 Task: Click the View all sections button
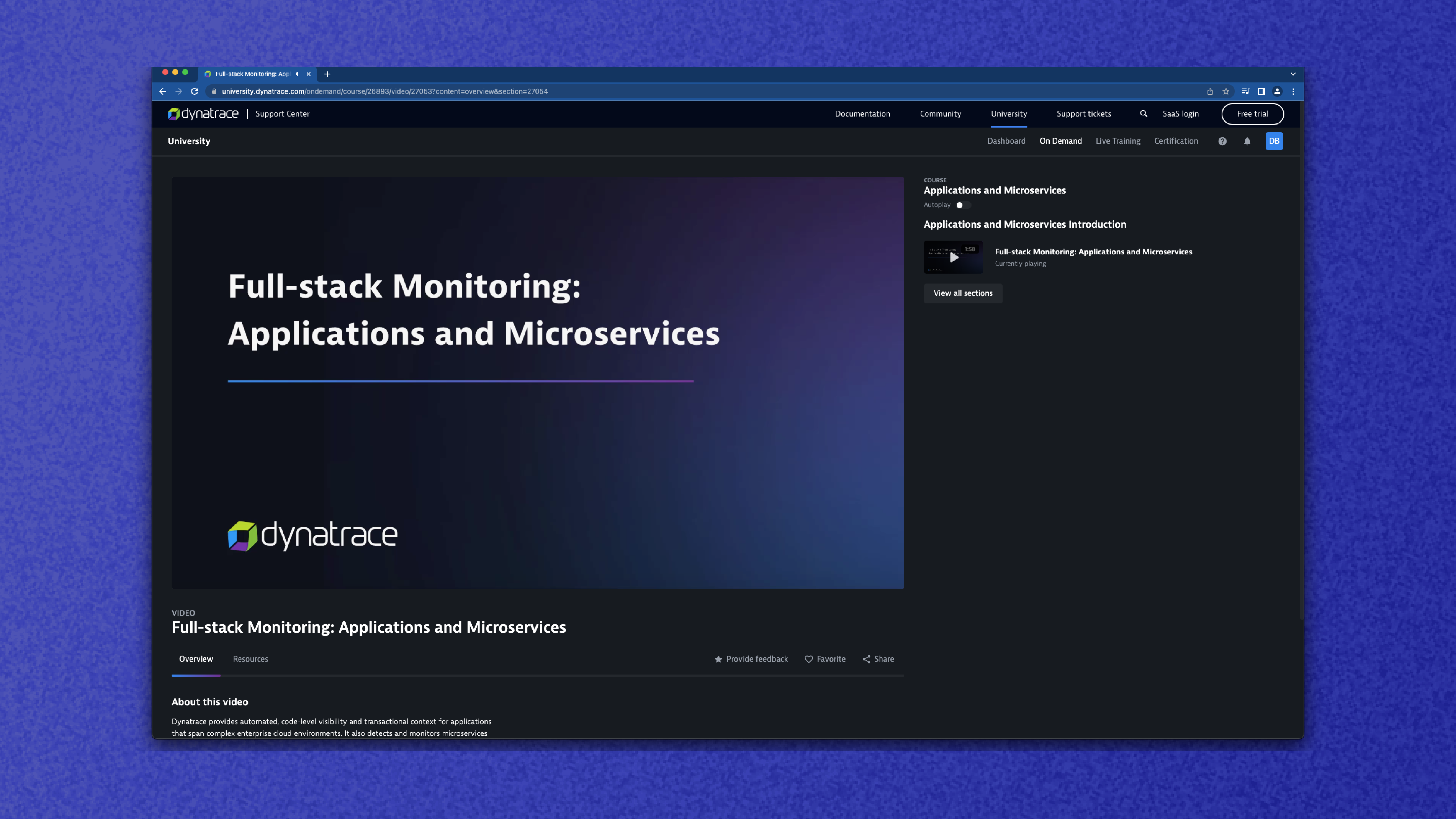(962, 293)
